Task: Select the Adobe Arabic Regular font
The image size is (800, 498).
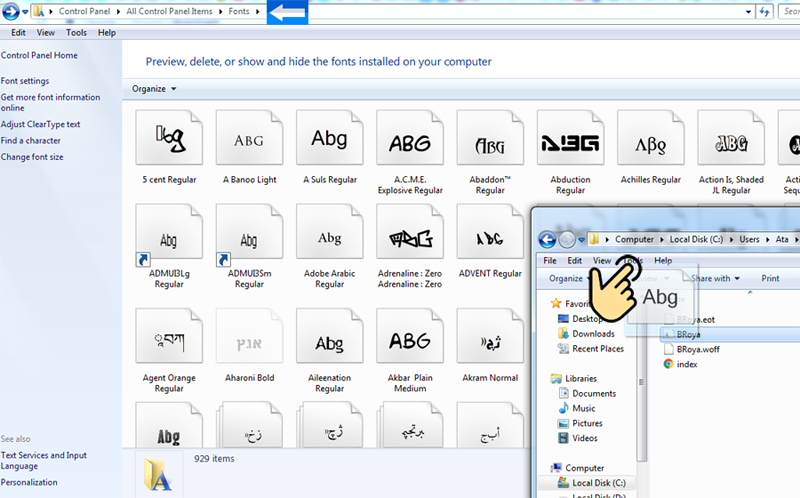Action: tap(330, 232)
